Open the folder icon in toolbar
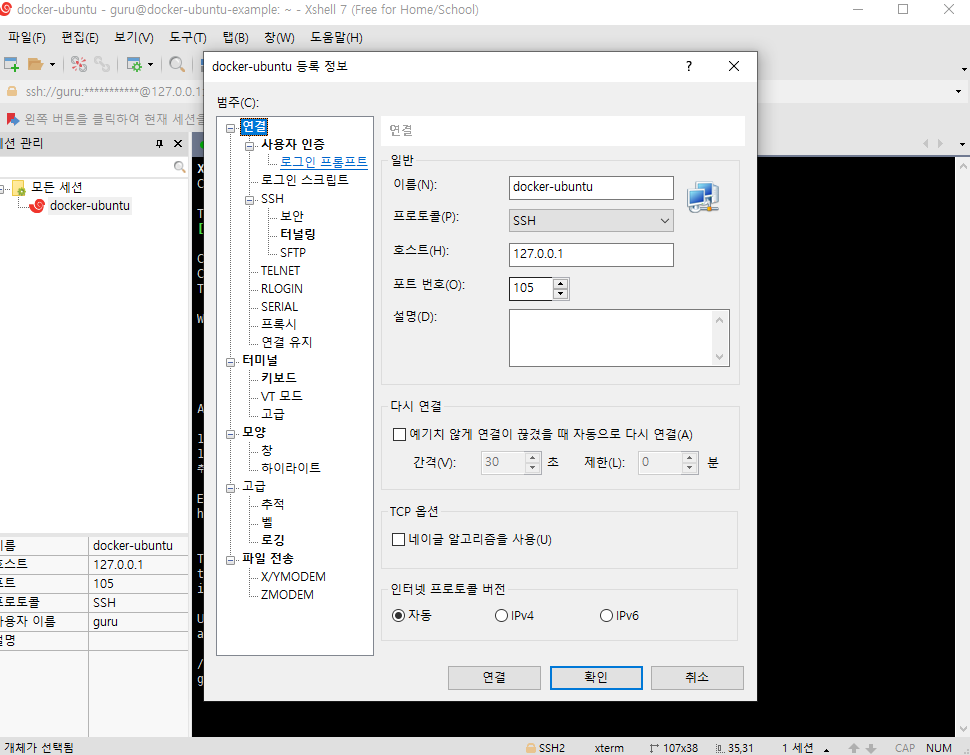The width and height of the screenshot is (970, 755). [x=35, y=64]
